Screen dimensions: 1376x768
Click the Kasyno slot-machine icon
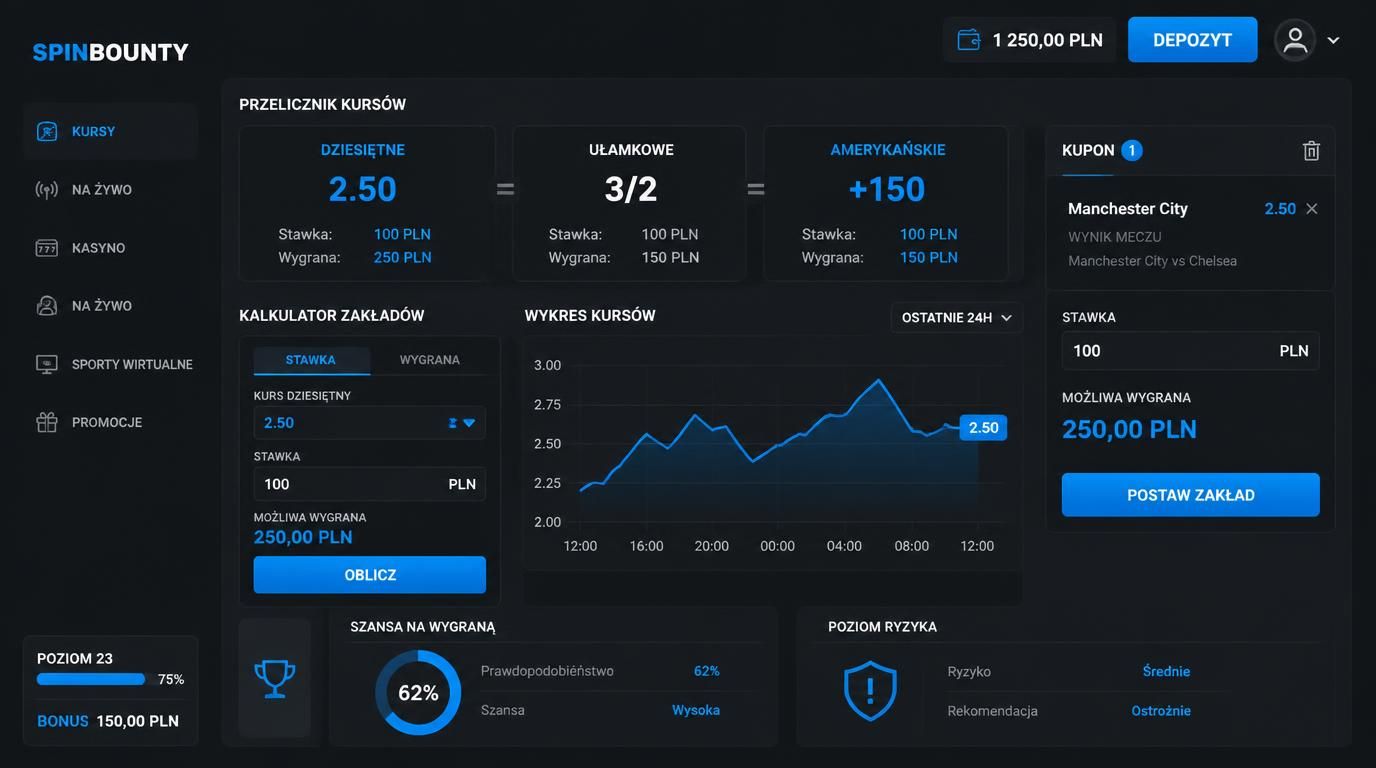[x=47, y=248]
